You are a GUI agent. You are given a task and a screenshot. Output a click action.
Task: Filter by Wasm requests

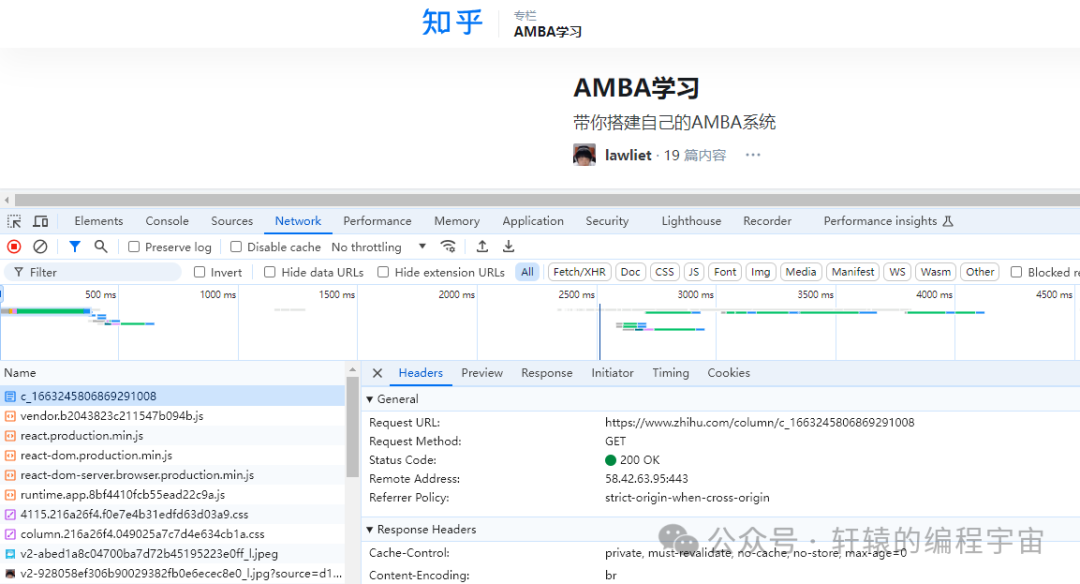tap(935, 272)
